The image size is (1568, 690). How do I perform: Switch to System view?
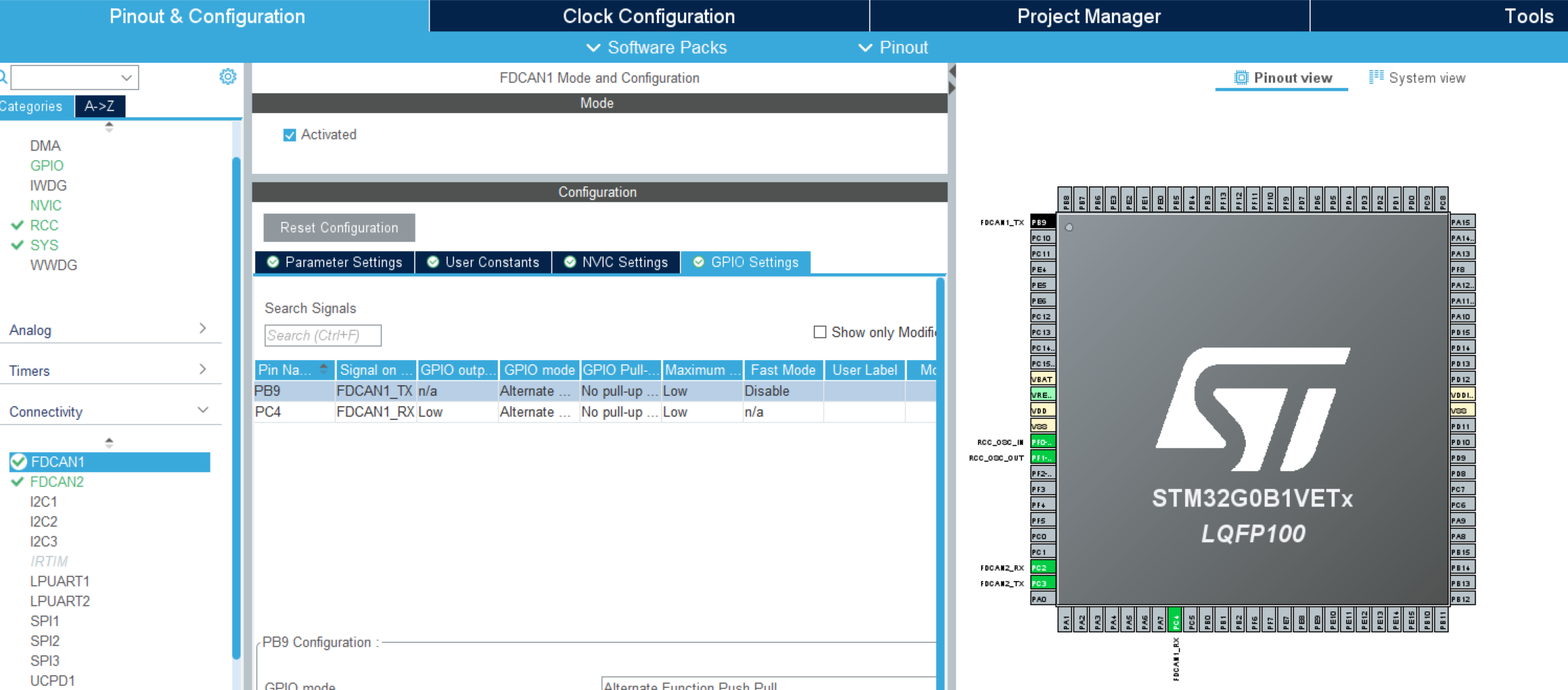tap(1417, 77)
